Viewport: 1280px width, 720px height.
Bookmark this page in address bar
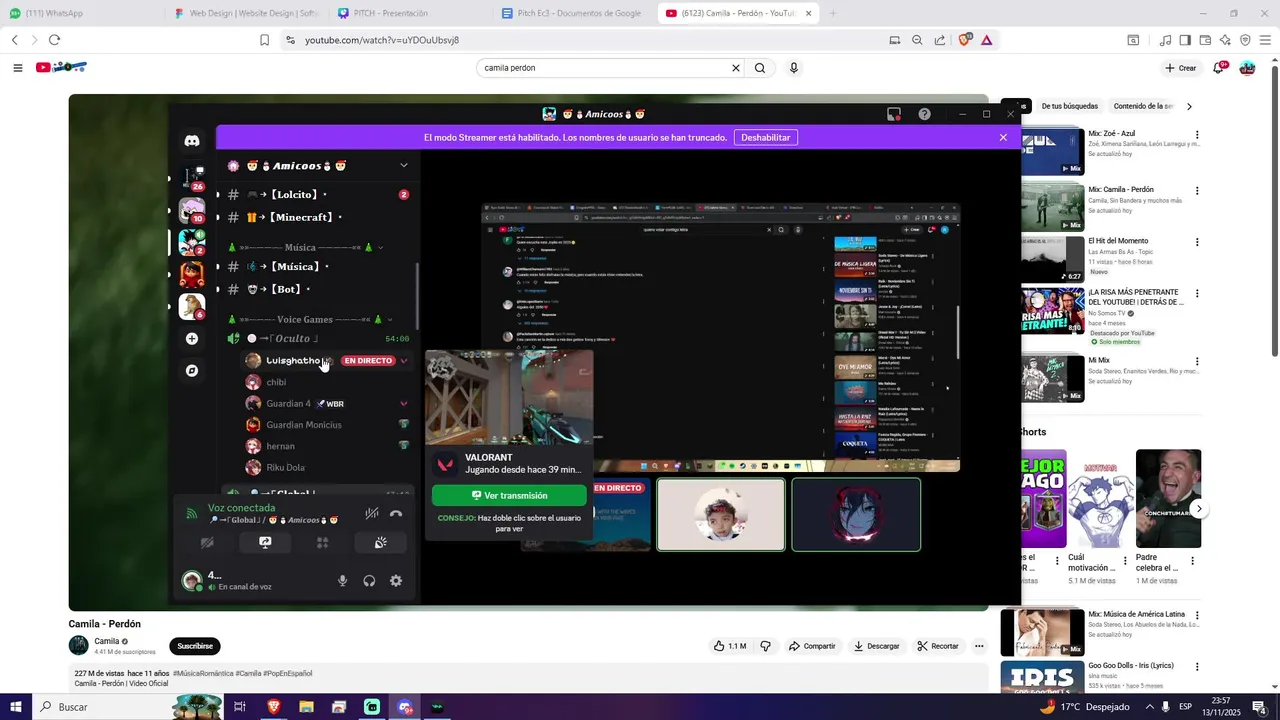pos(264,40)
